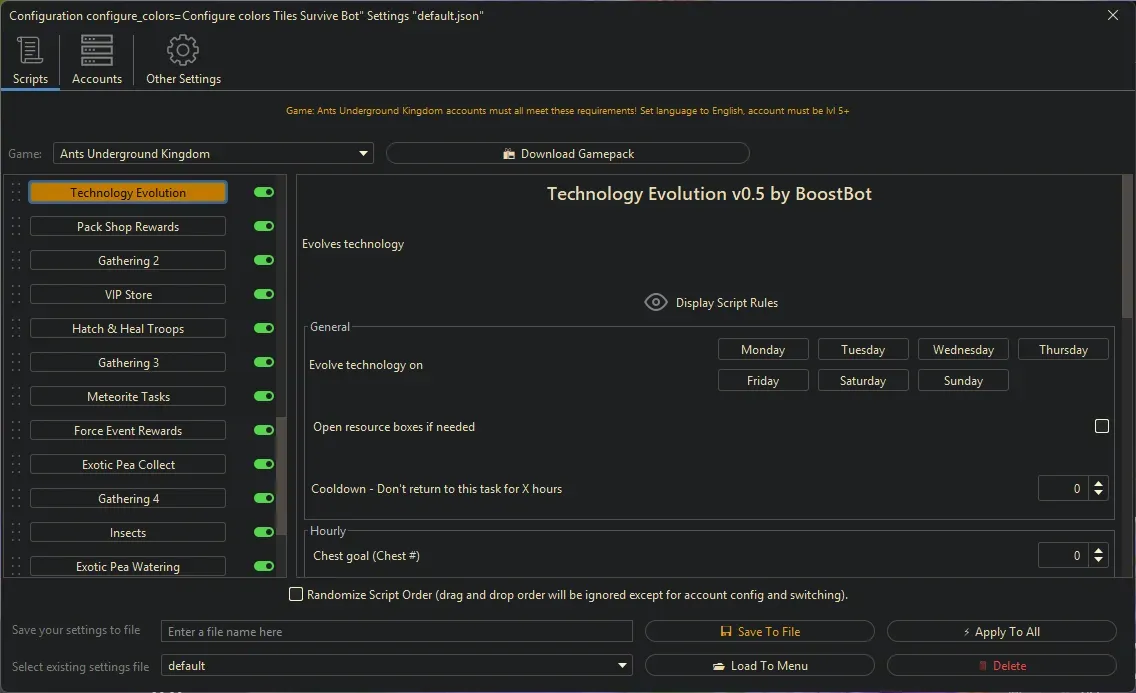Click the eye icon for Display Script Rules
The width and height of the screenshot is (1136, 693).
(x=656, y=302)
